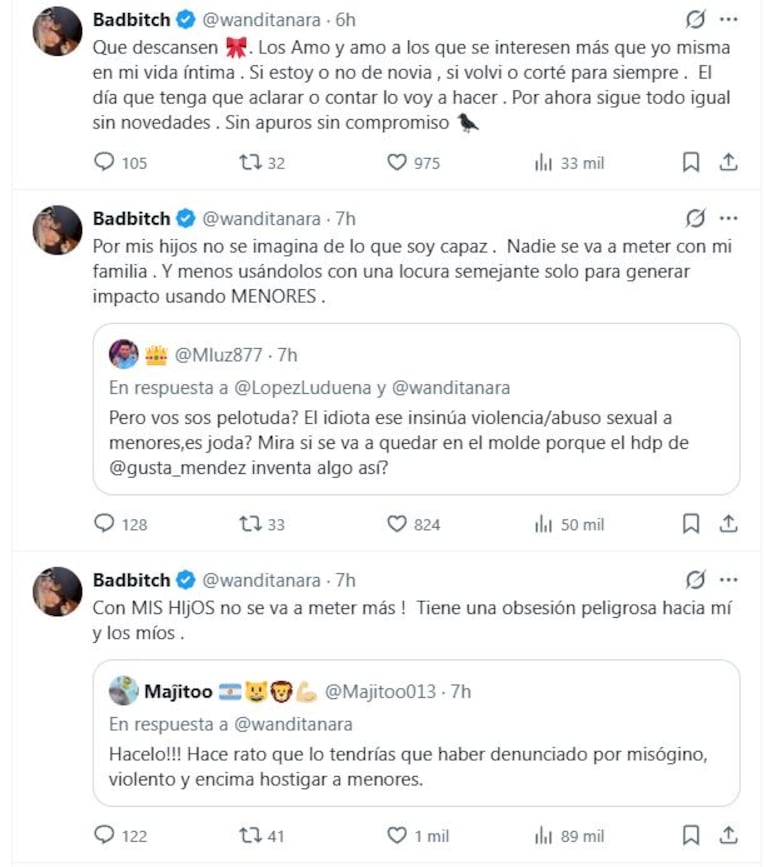
Task: View analytics for 50 mil views tweet
Action: (x=545, y=524)
